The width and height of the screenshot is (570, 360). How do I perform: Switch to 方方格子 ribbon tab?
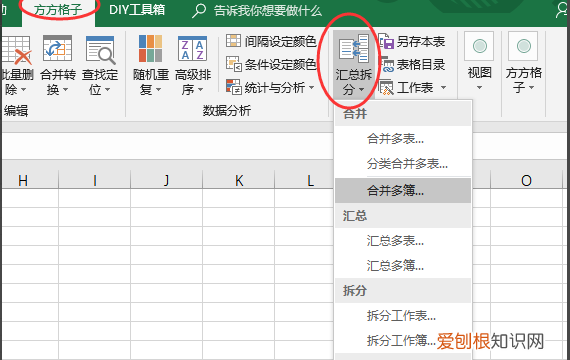(58, 10)
